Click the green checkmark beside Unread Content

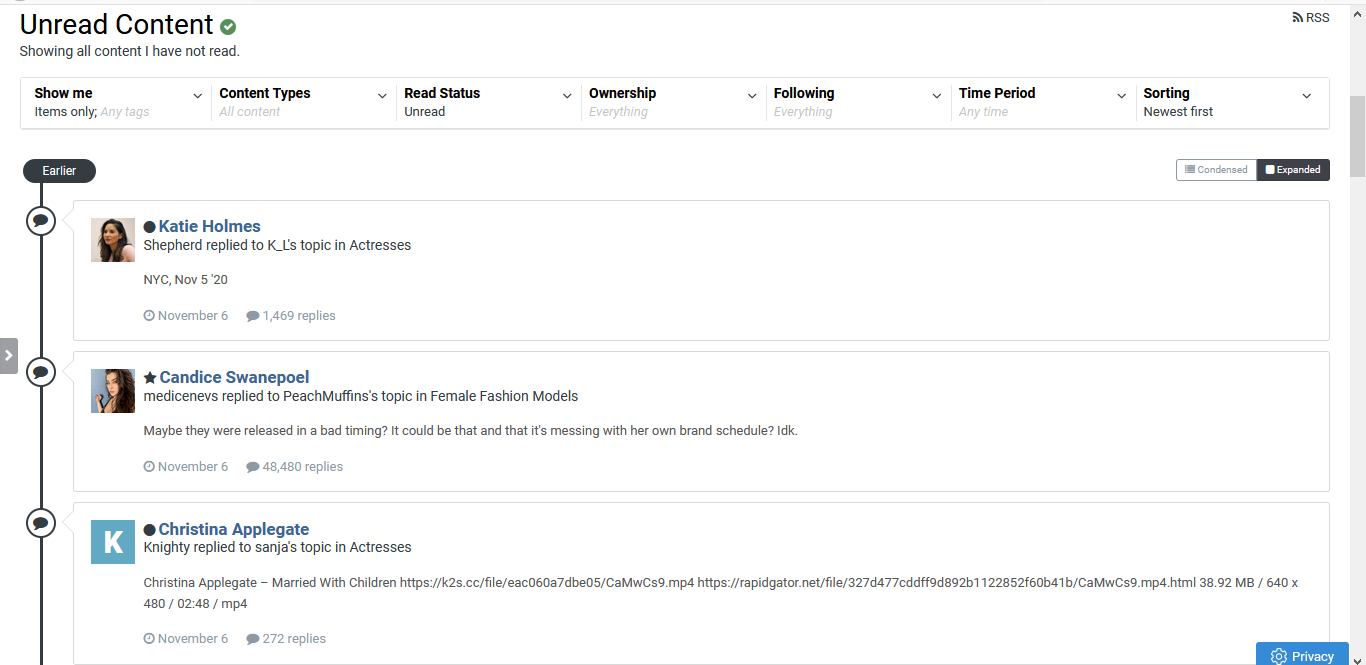click(228, 27)
